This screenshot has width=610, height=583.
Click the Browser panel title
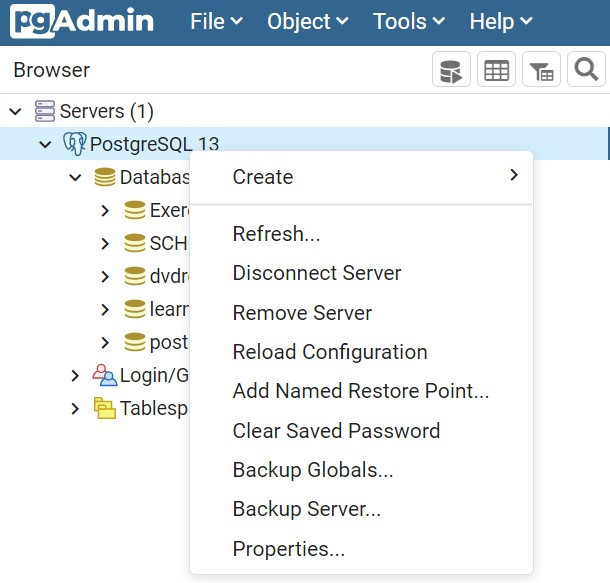[x=52, y=70]
